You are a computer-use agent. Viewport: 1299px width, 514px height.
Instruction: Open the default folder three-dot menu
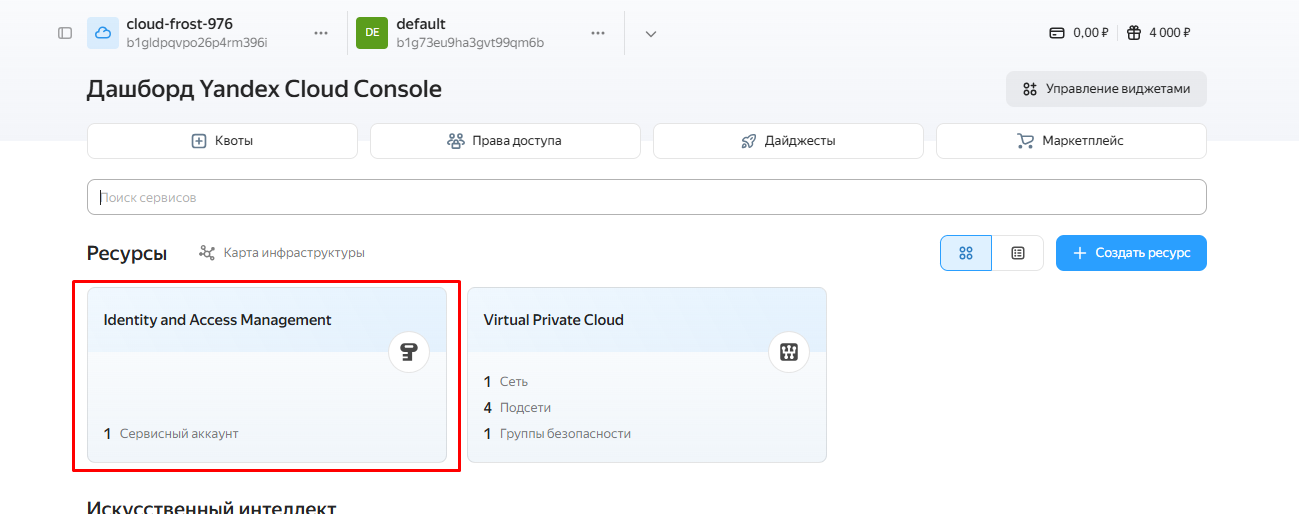(598, 33)
